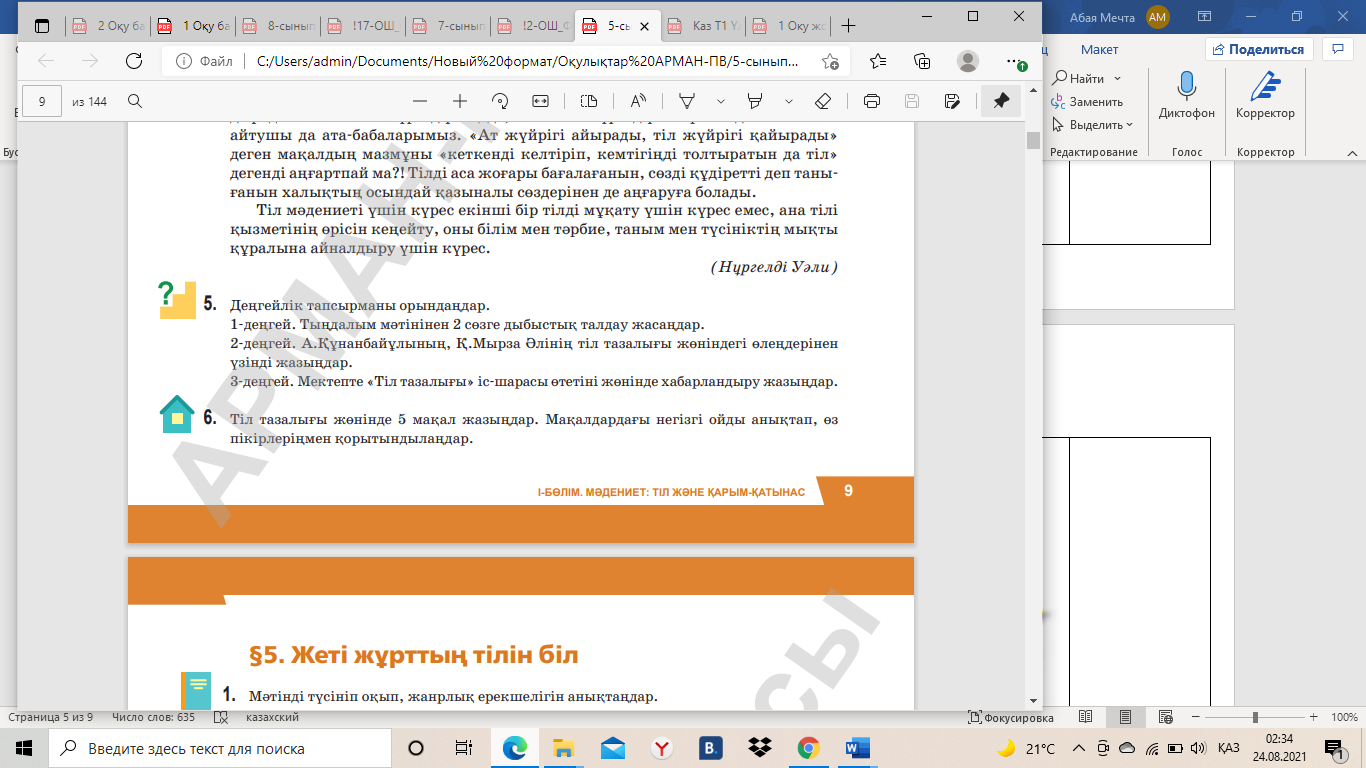This screenshot has width=1366, height=768.
Task: Click the Windows taskbar search box
Action: click(x=219, y=748)
